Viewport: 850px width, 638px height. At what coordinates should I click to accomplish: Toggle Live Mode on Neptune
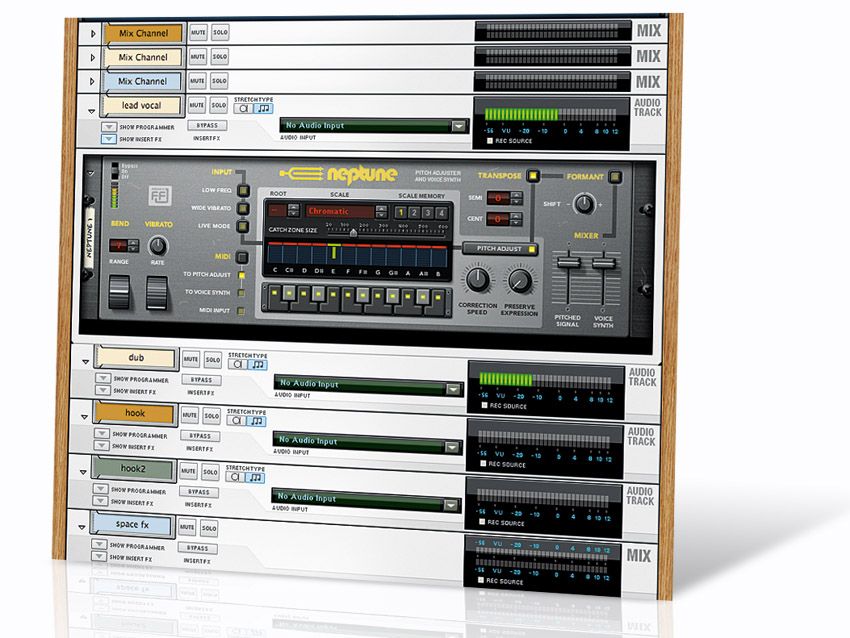click(x=242, y=228)
